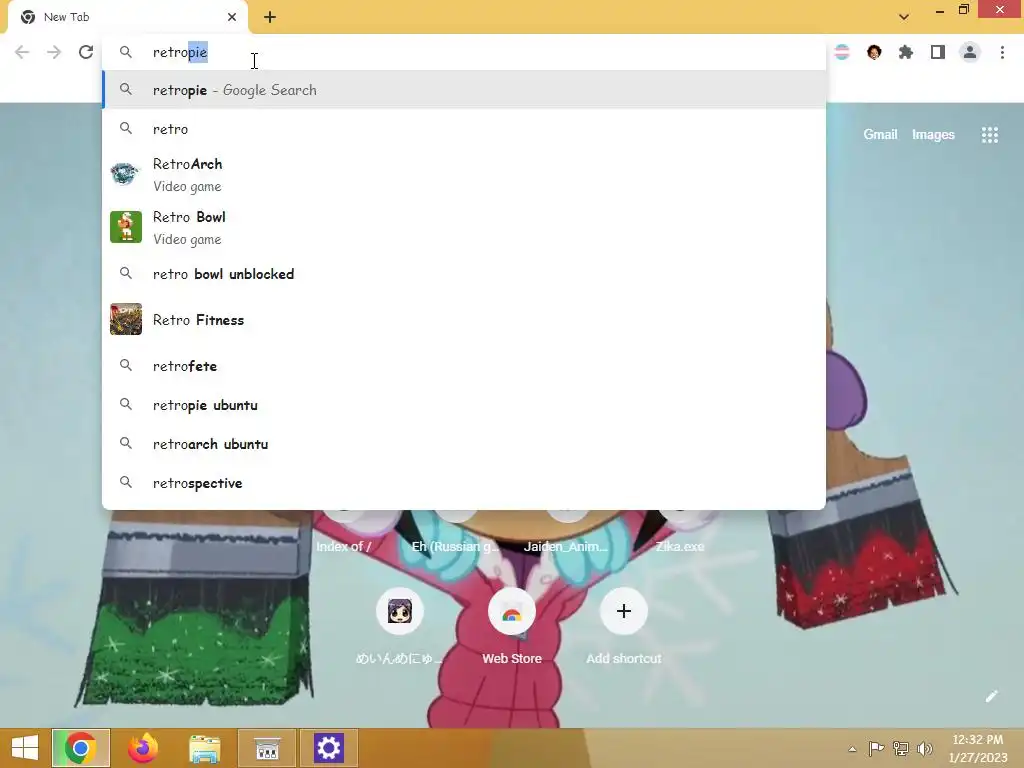
Task: Open the Windows Start menu
Action: click(x=25, y=748)
